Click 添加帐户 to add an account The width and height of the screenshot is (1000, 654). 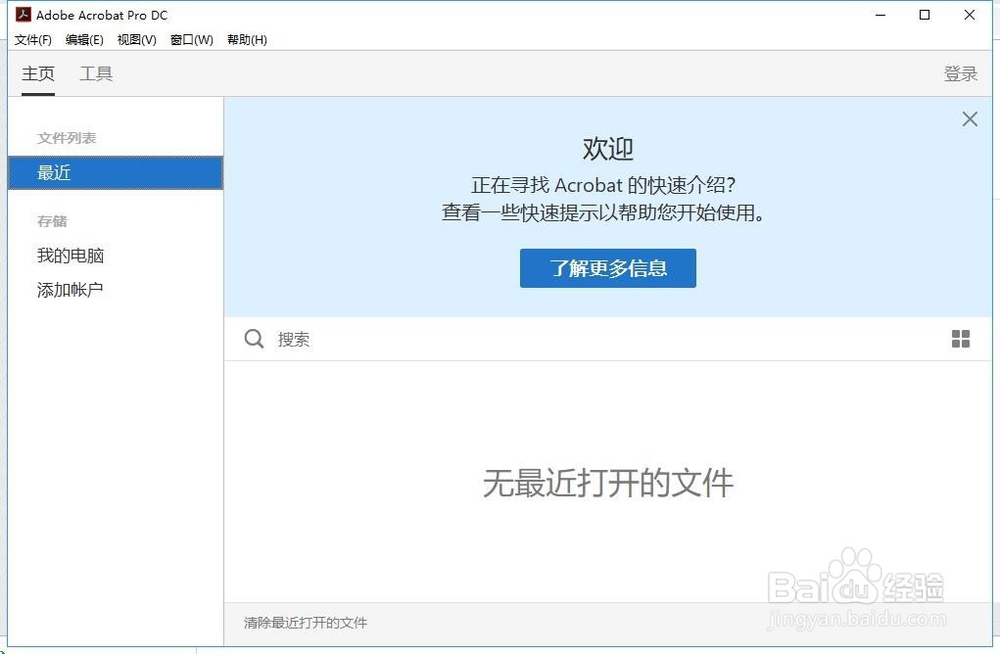(70, 290)
